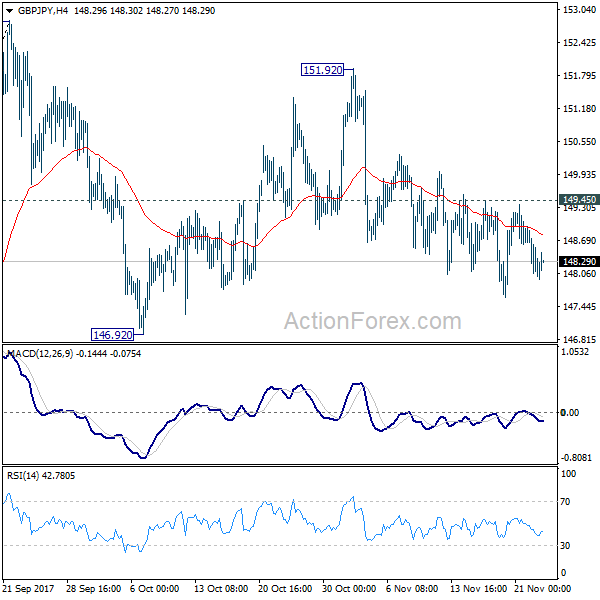Viewport: 600px width, 600px height.
Task: Click the RSI 70 level label
Action: tap(565, 502)
